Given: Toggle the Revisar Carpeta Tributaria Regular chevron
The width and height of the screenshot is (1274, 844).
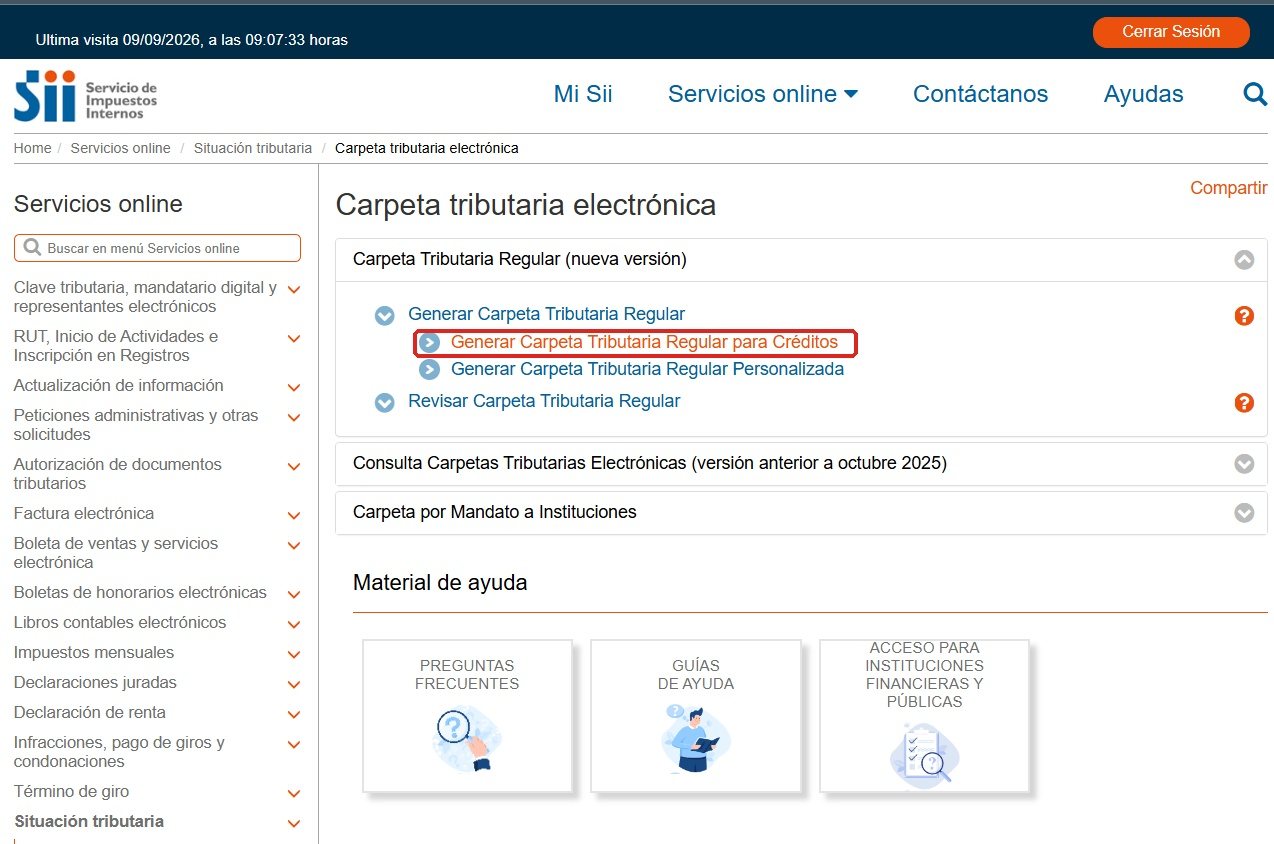Looking at the screenshot, I should 385,403.
